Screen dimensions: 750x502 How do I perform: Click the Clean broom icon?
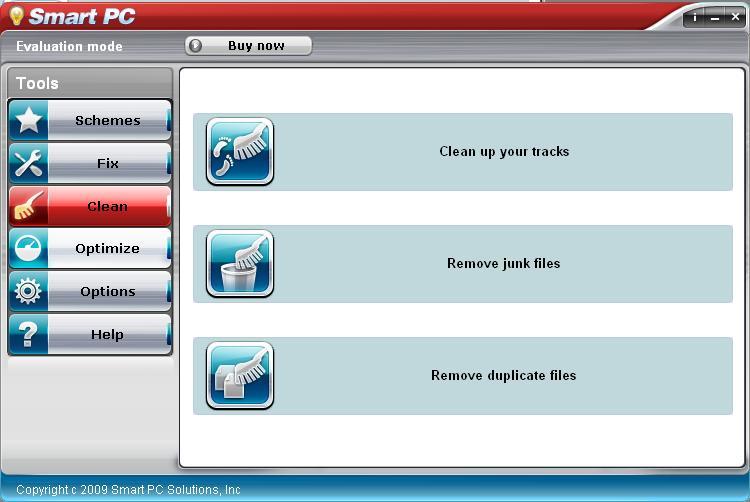[29, 206]
